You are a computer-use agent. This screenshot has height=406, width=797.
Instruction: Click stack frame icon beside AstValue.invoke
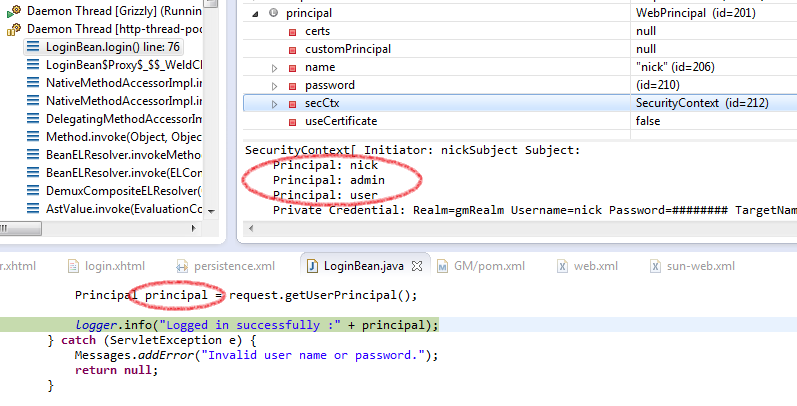point(33,209)
